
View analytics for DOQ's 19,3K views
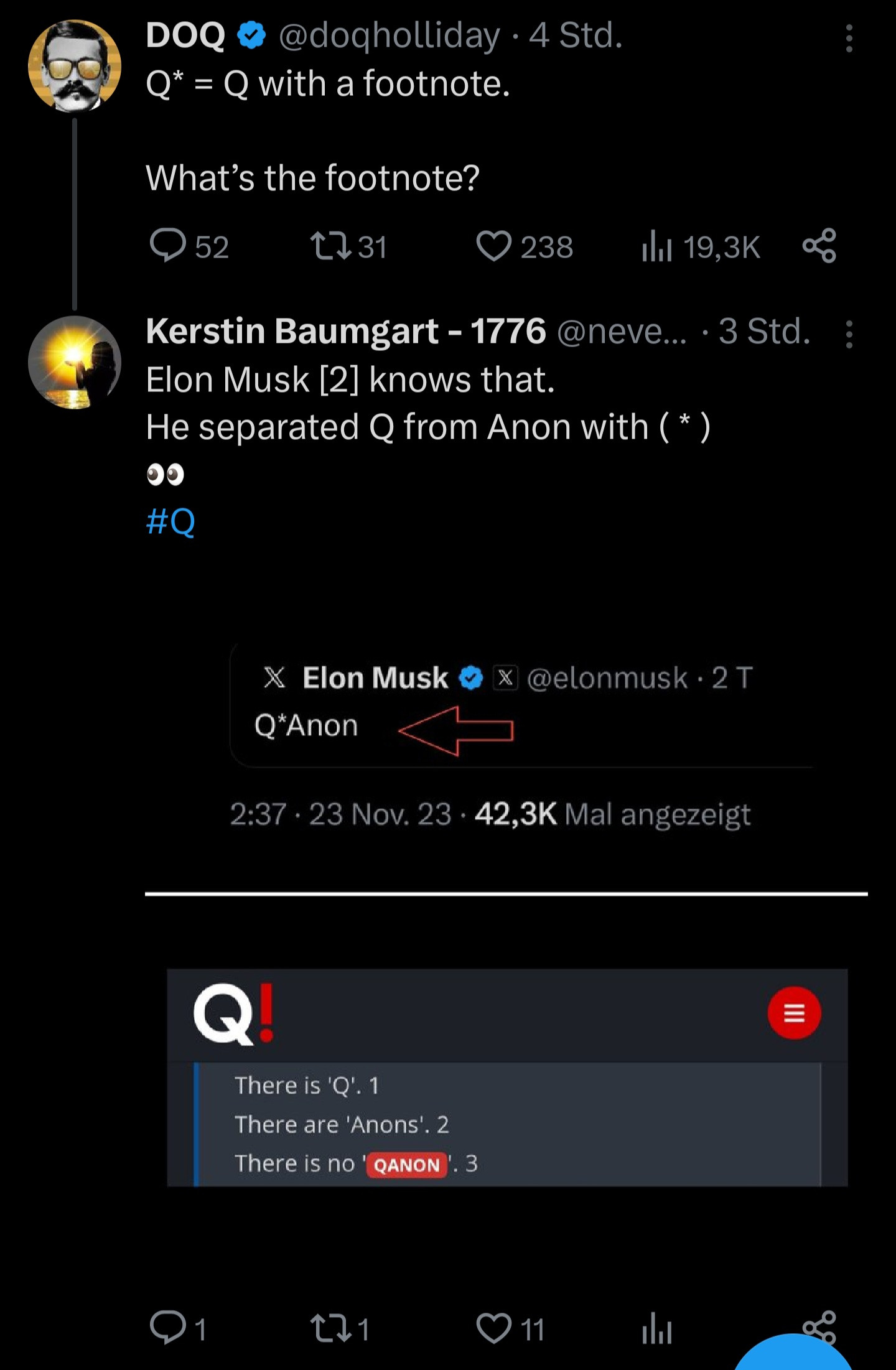pos(657,247)
